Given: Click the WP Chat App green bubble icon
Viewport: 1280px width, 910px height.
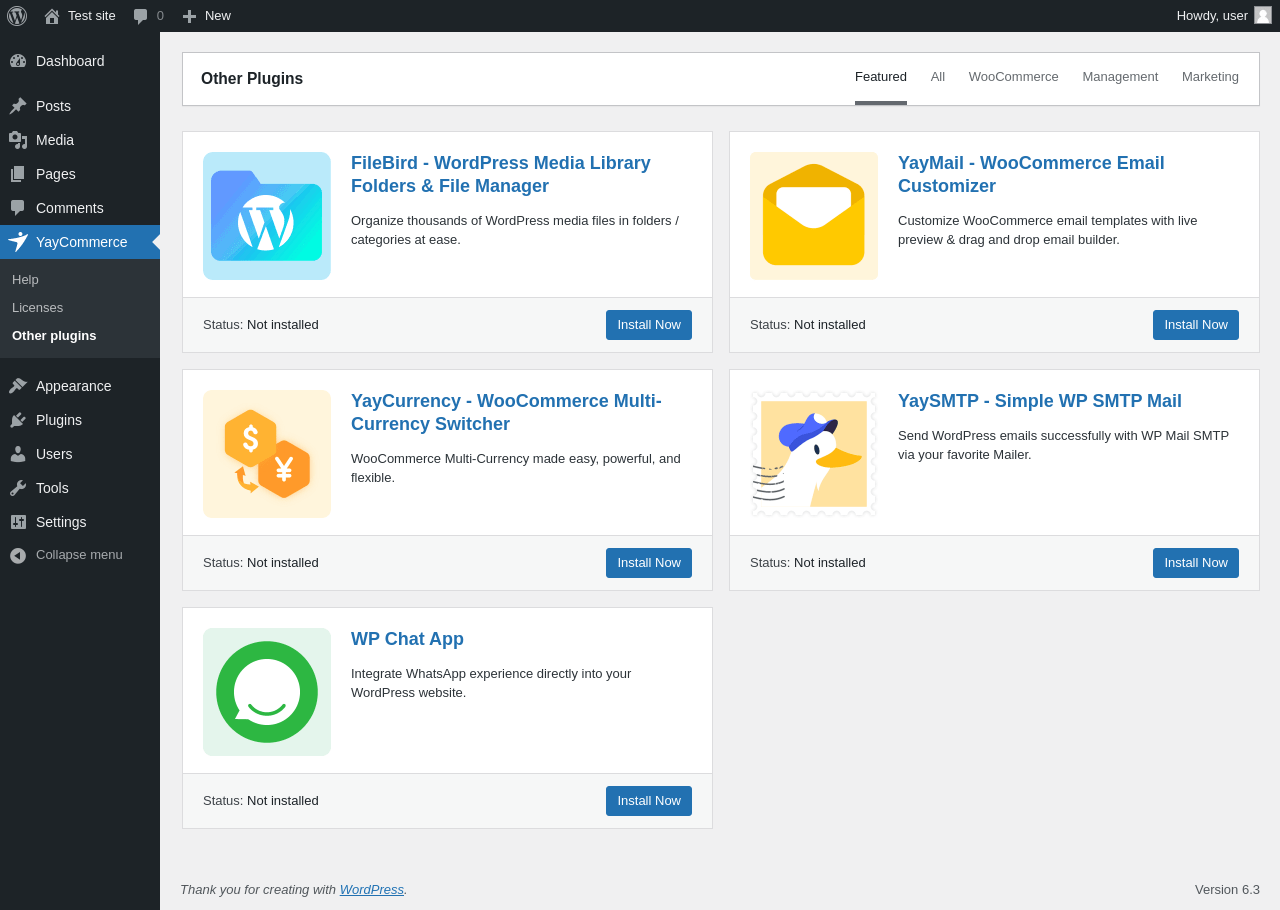Looking at the screenshot, I should click(x=267, y=692).
